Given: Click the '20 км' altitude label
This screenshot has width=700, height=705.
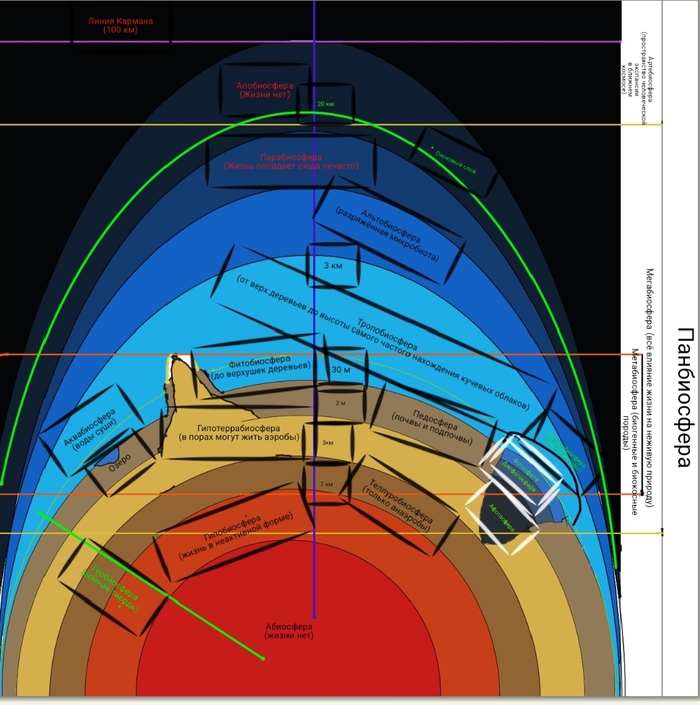Looking at the screenshot, I should (325, 104).
